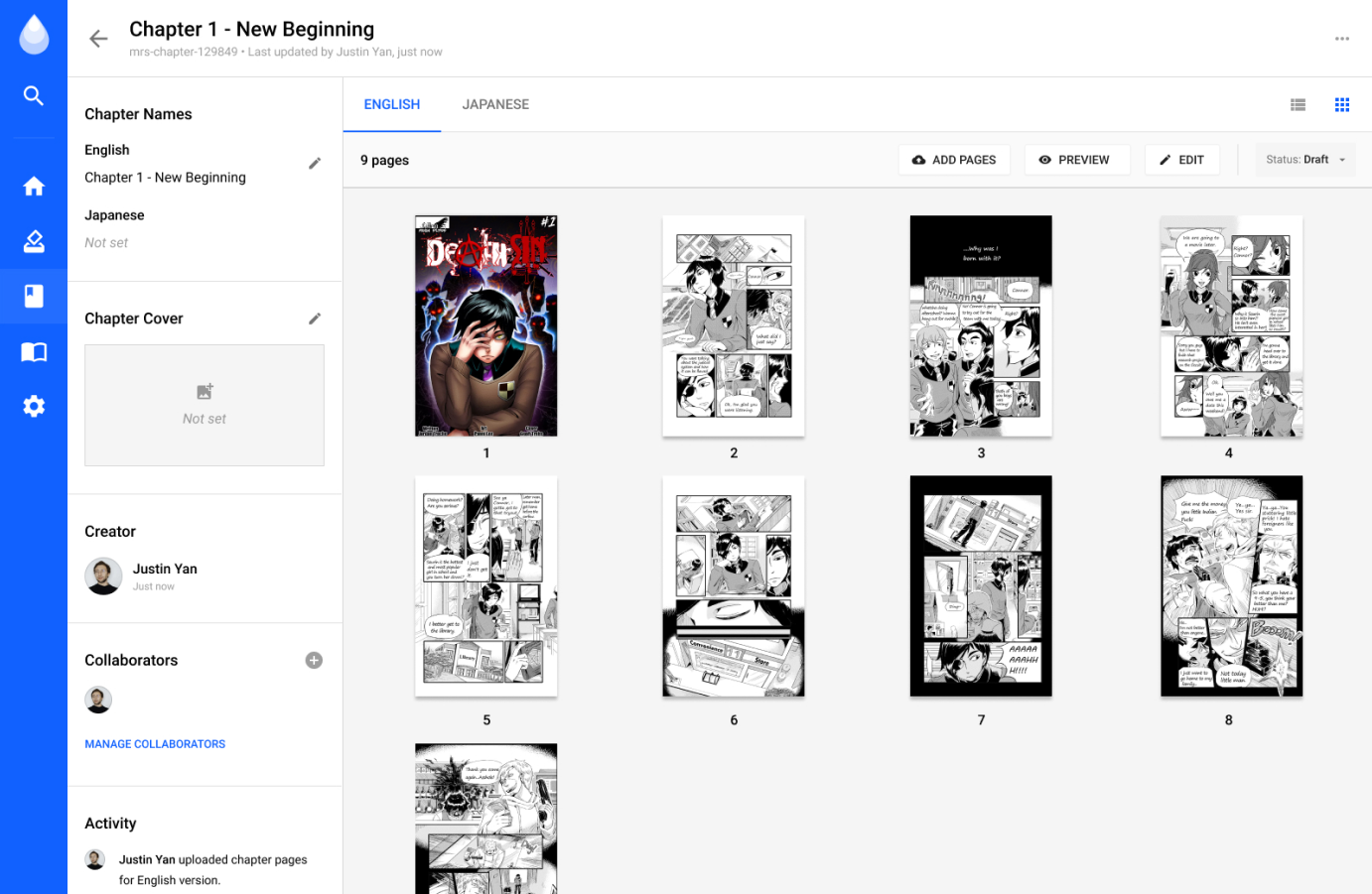1372x894 pixels.
Task: Click the back arrow next to chapter title
Action: pyautogui.click(x=98, y=39)
